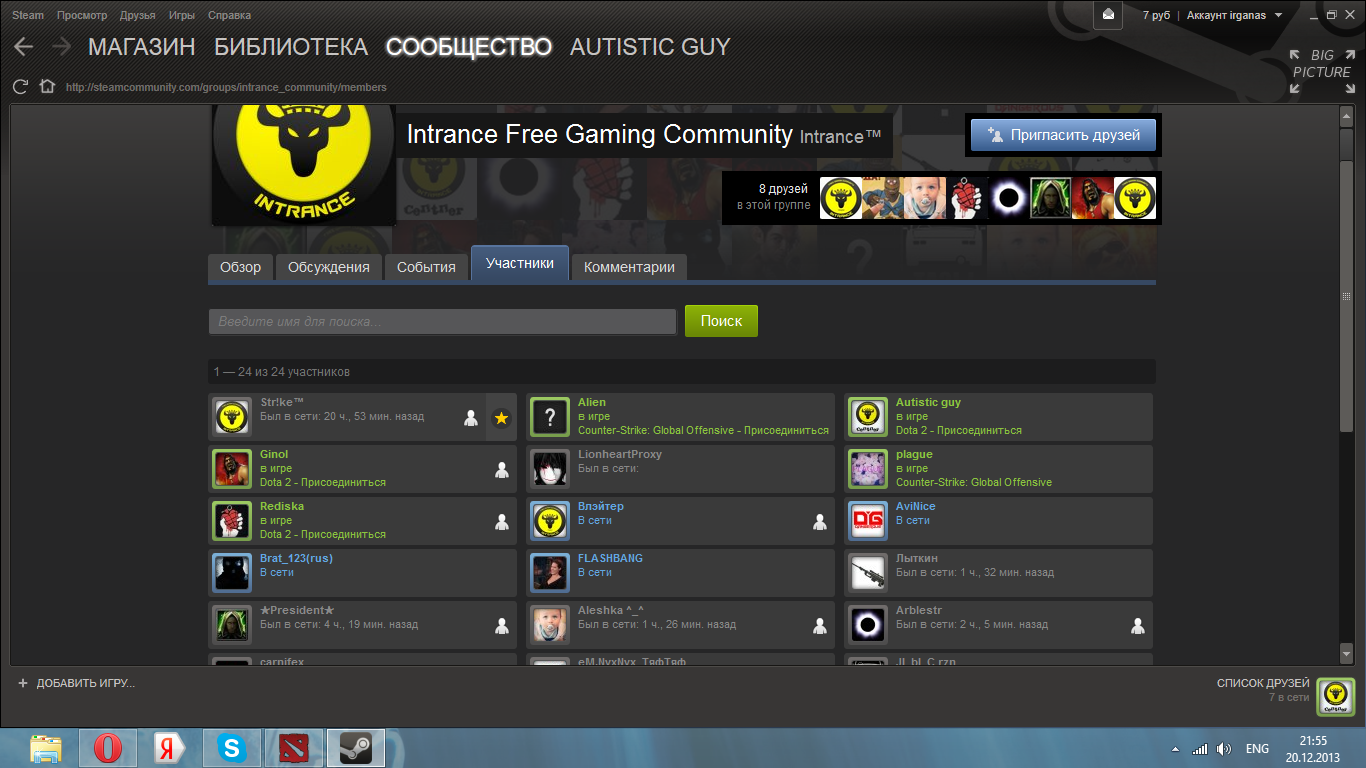Click the friend icon on Ginol row

click(x=502, y=470)
